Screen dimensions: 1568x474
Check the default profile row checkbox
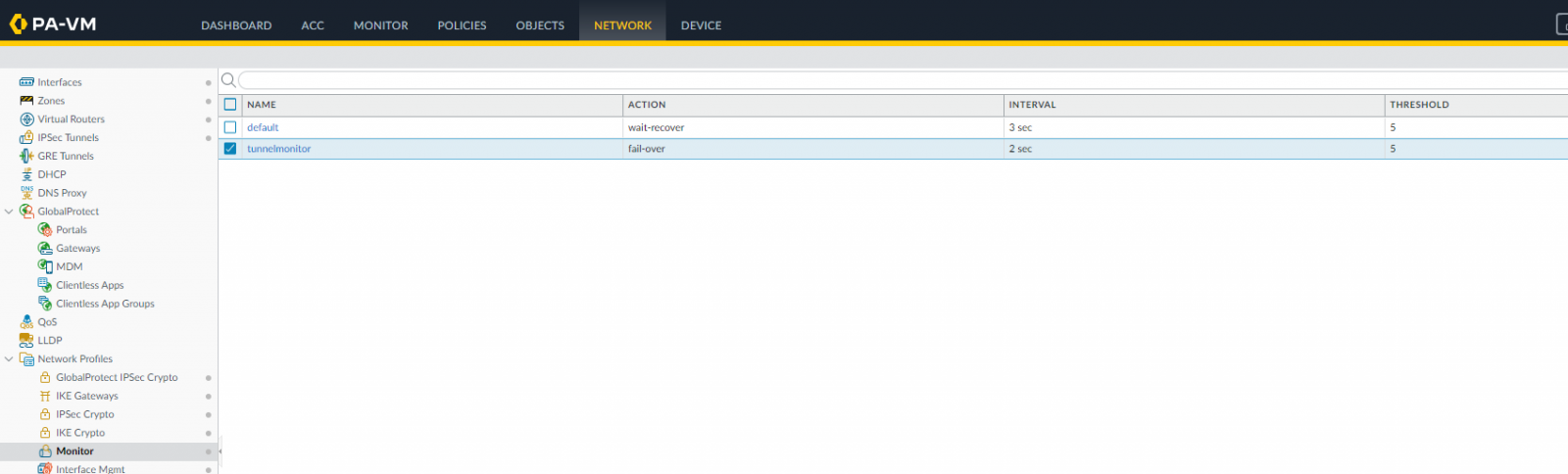pos(230,127)
